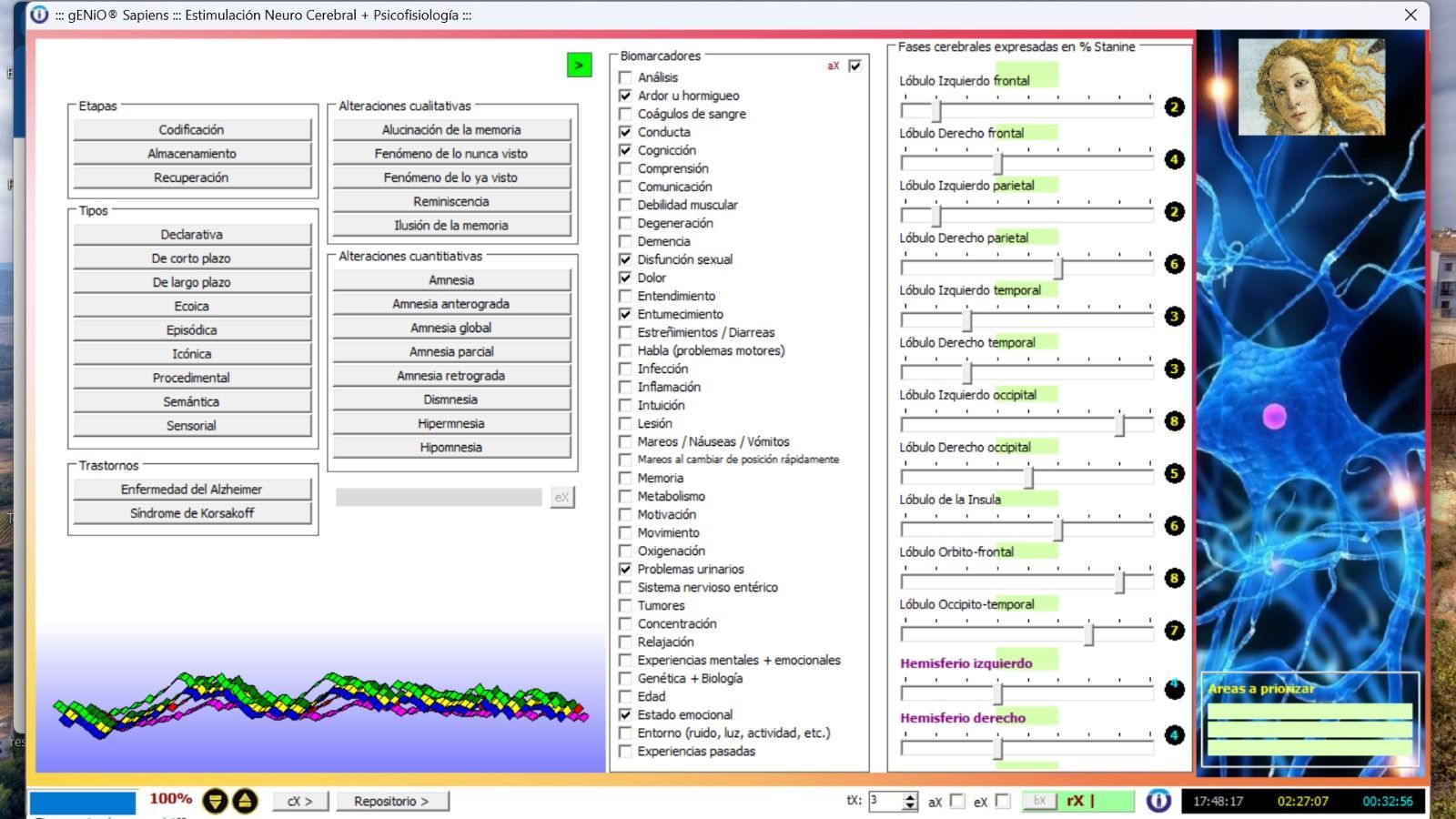Click the gray text field beside the eX button
1456x819 pixels.
click(439, 497)
